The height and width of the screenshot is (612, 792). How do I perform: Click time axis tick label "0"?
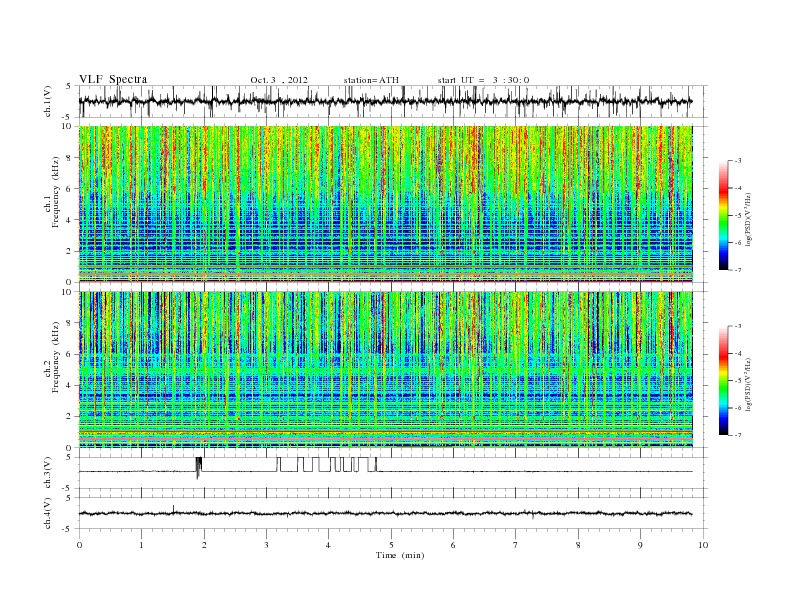(x=79, y=545)
